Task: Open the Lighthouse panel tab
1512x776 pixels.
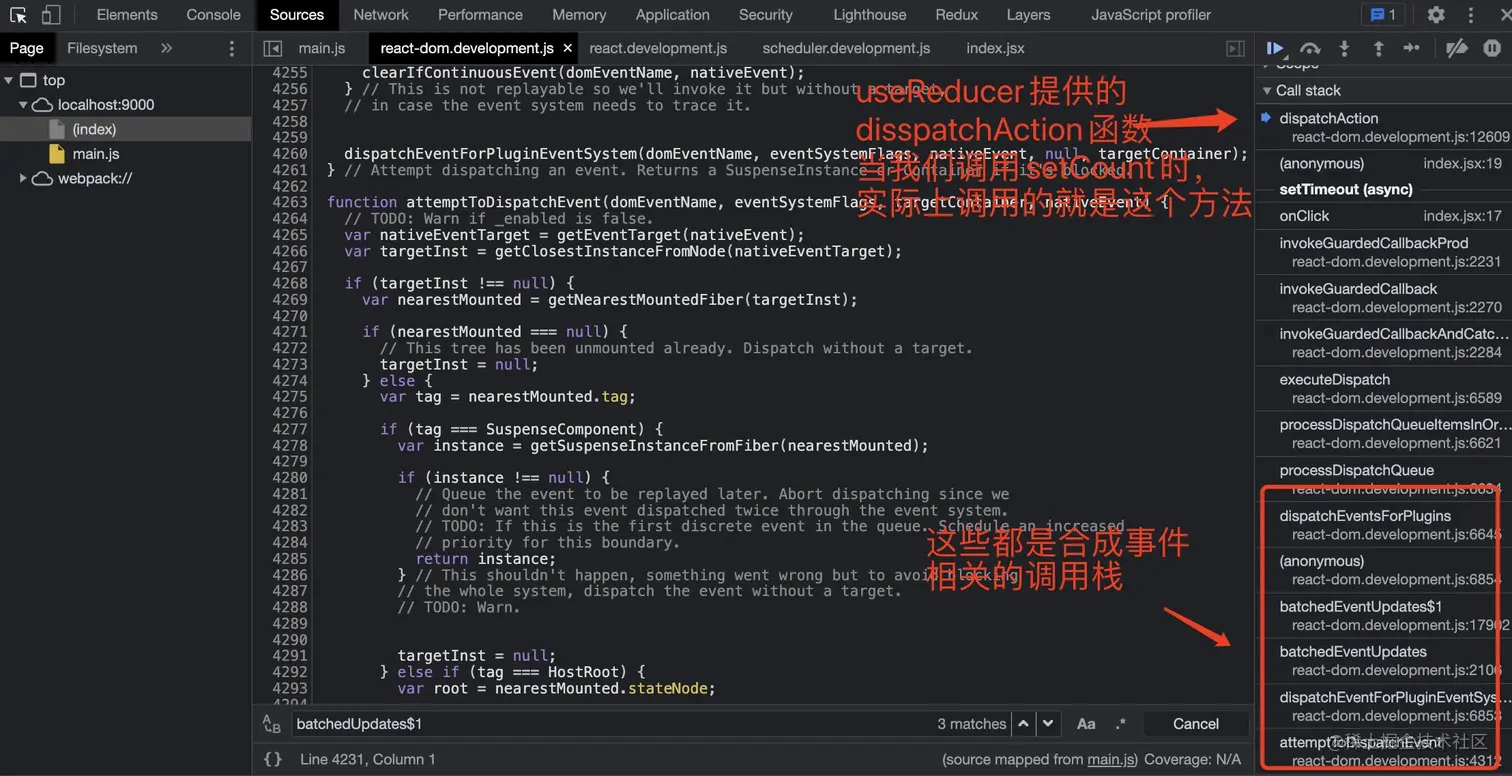Action: 870,15
